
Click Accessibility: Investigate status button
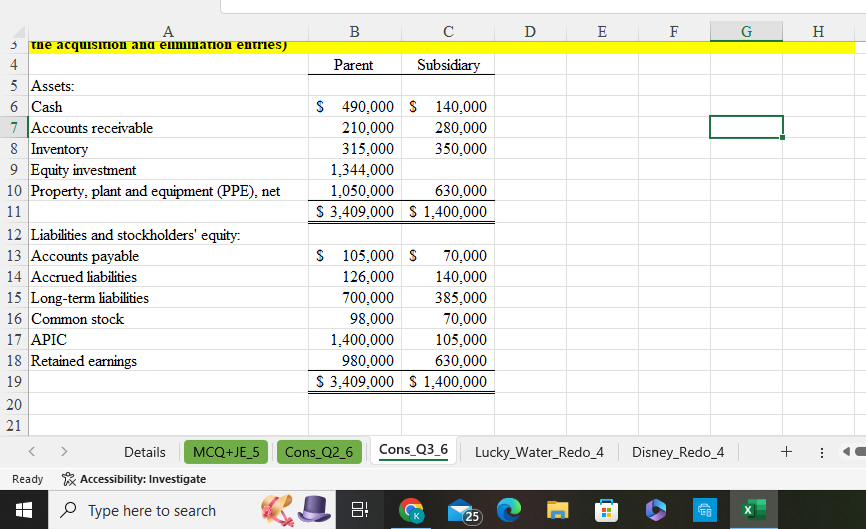pos(134,479)
